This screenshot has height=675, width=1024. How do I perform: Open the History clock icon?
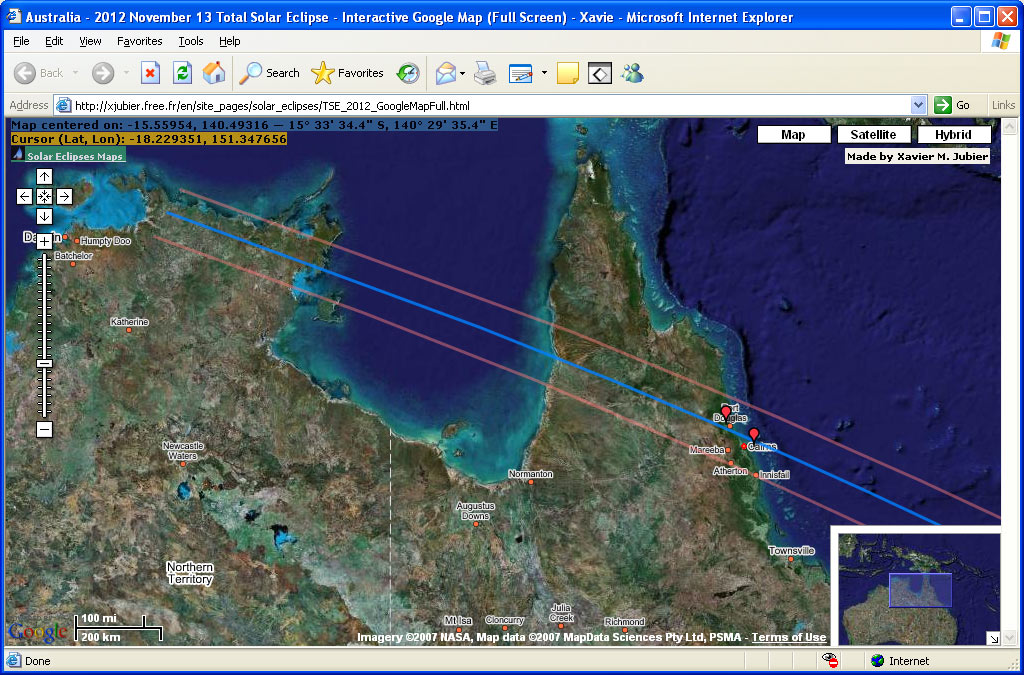[408, 73]
